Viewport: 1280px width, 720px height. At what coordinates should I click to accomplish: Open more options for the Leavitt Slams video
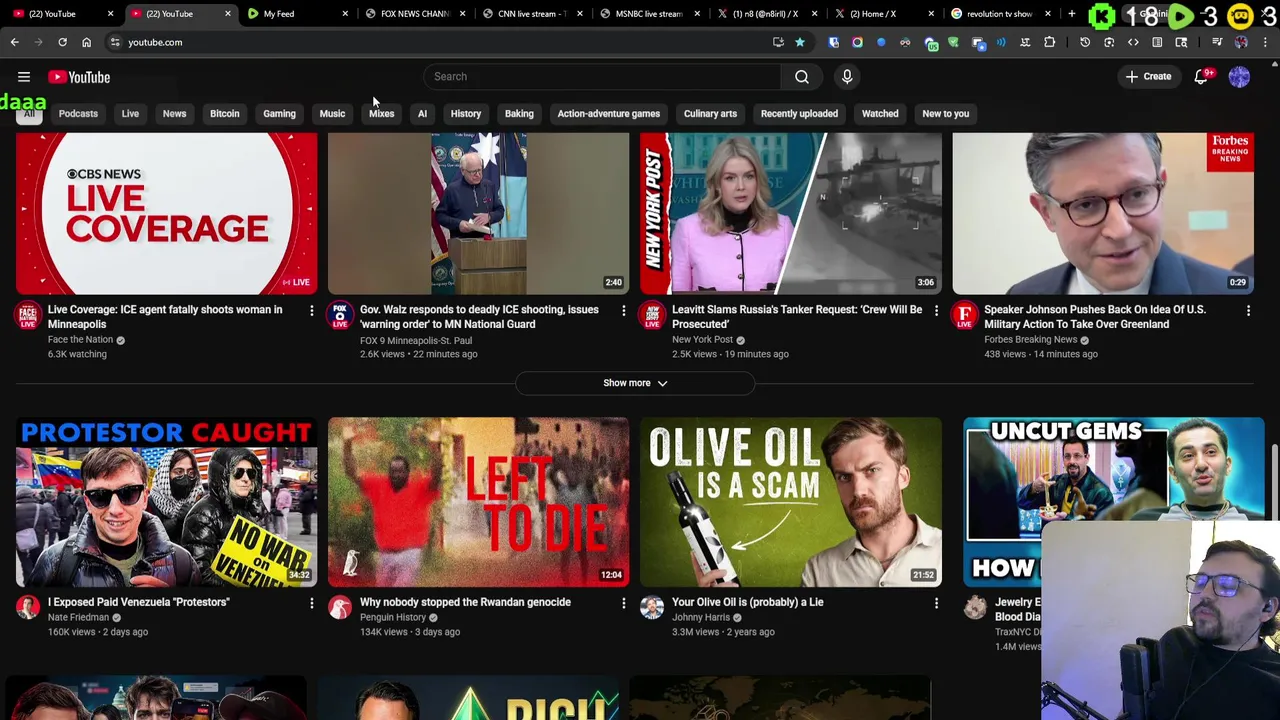(936, 311)
